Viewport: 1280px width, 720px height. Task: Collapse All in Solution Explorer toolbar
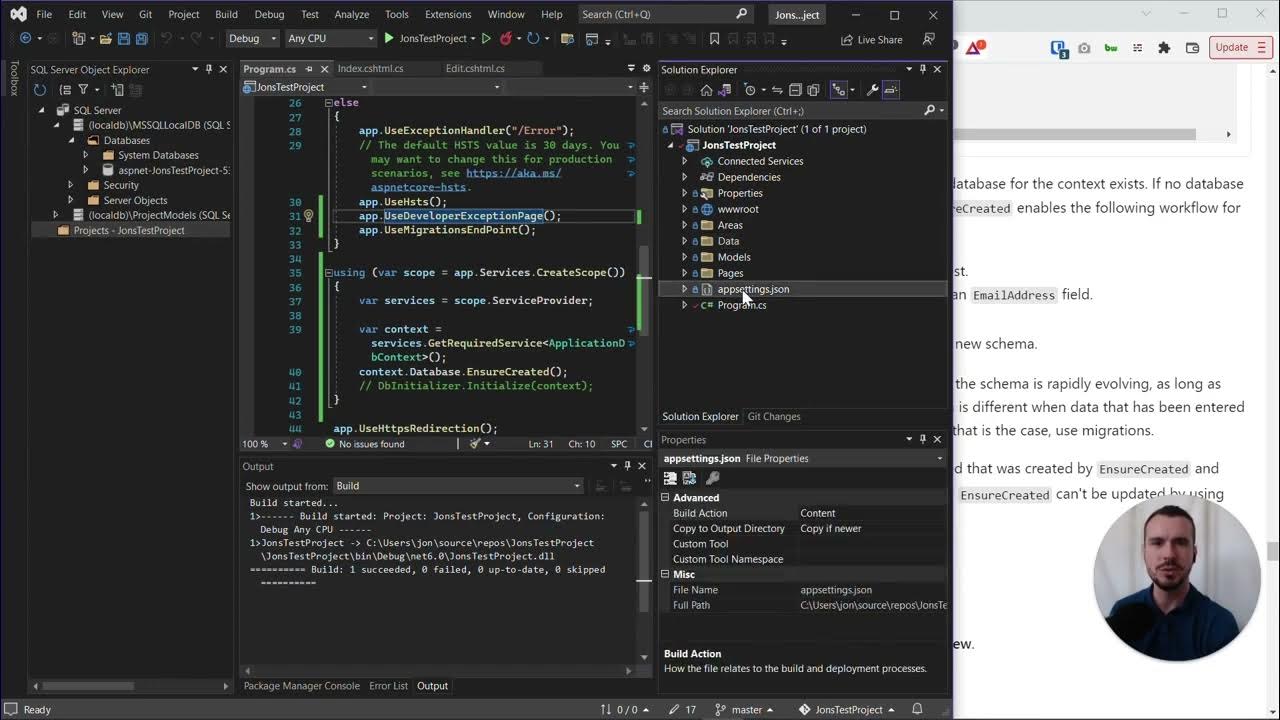(796, 90)
